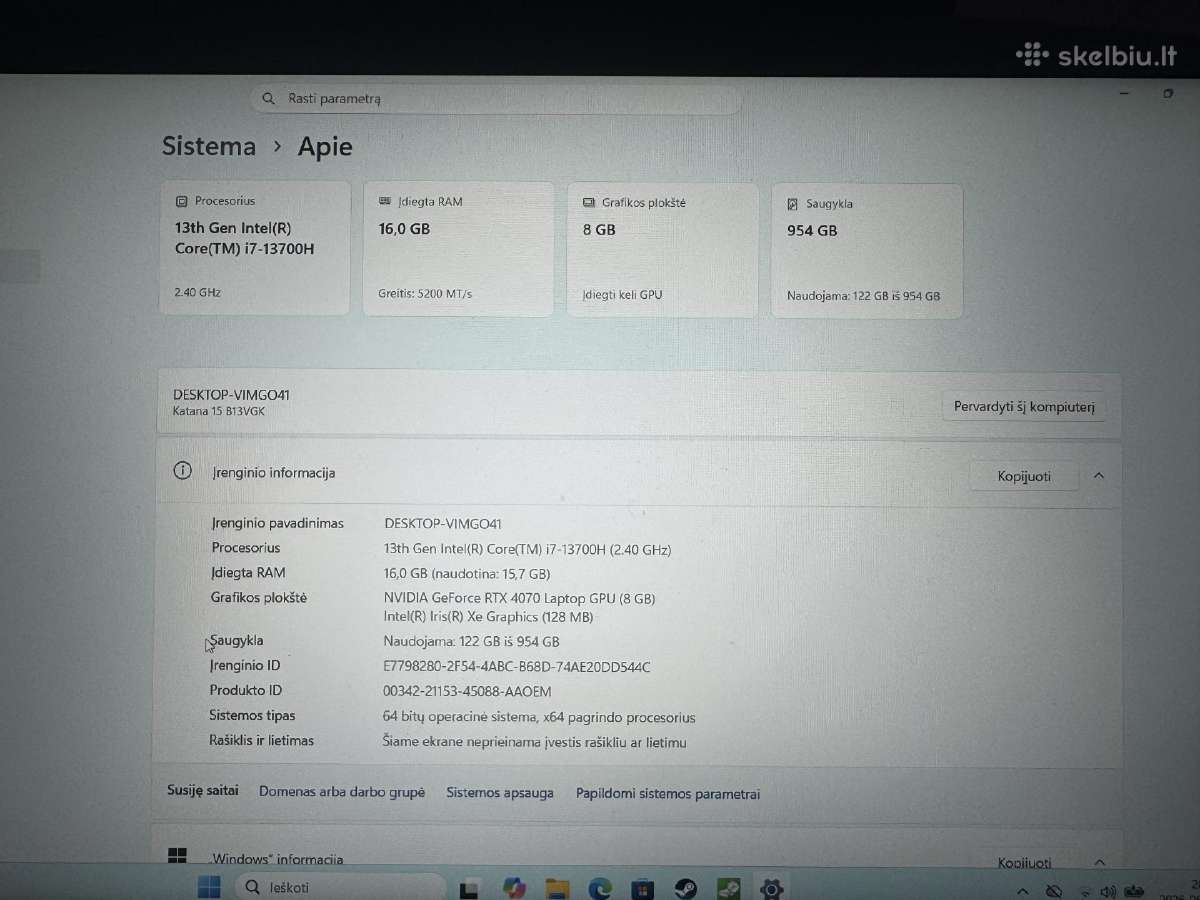The height and width of the screenshot is (900, 1200).
Task: Click the Windows Start button in taskbar
Action: (209, 887)
